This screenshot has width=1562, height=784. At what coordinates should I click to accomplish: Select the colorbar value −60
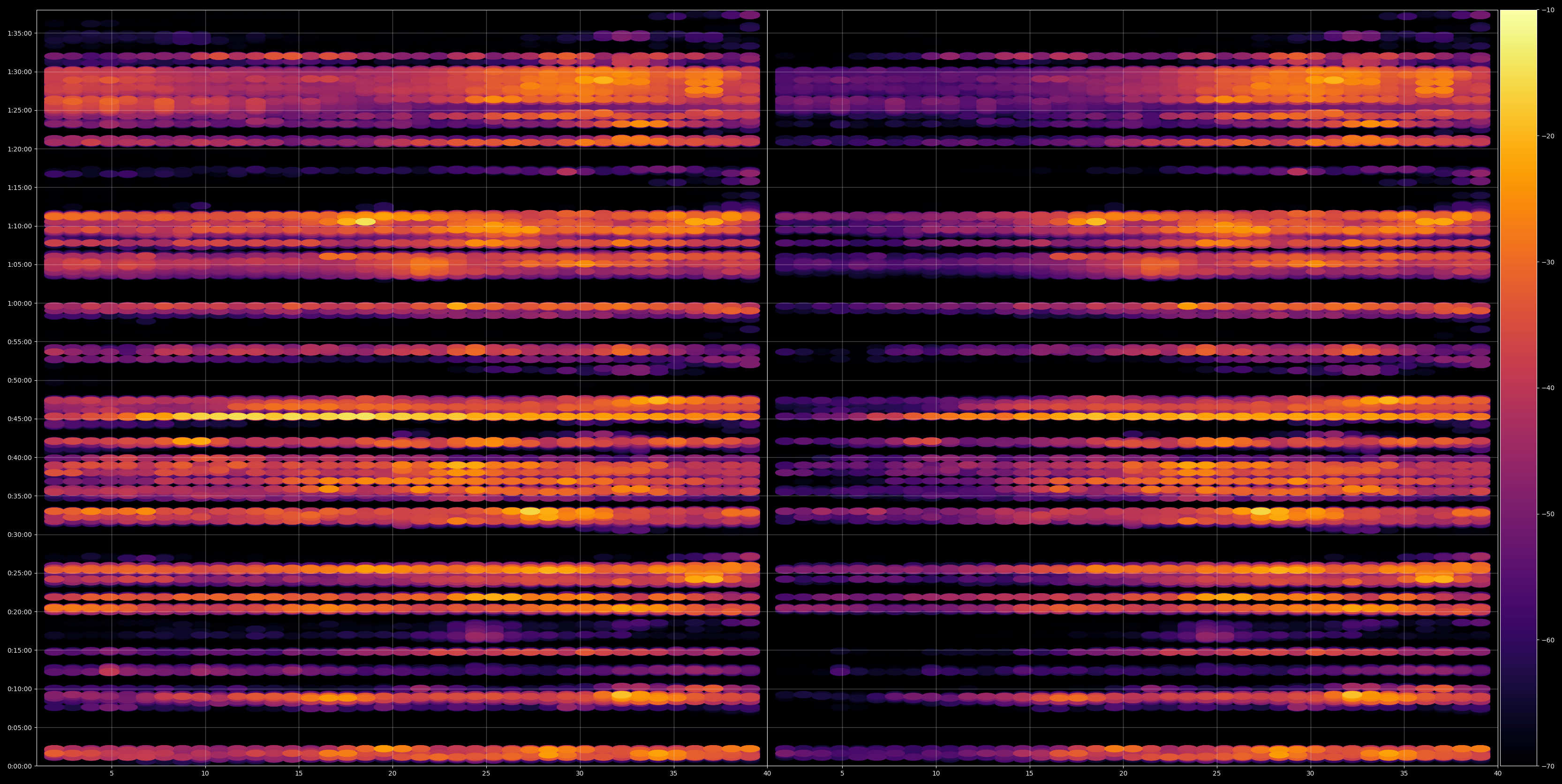pos(1548,641)
